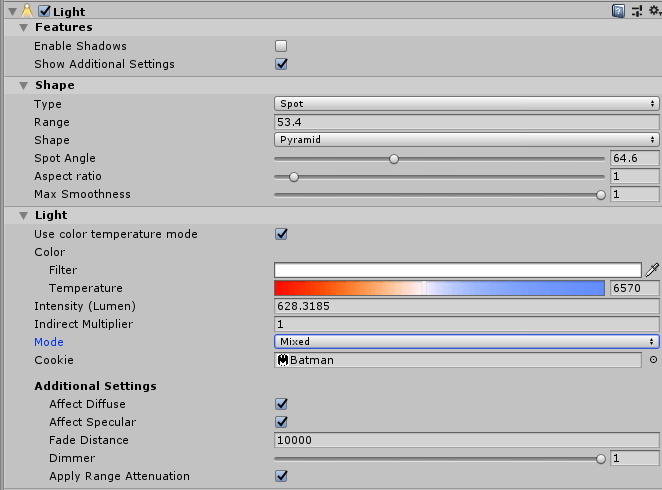Open the light Type dropdown set to Spot
662x490 pixels.
[466, 104]
